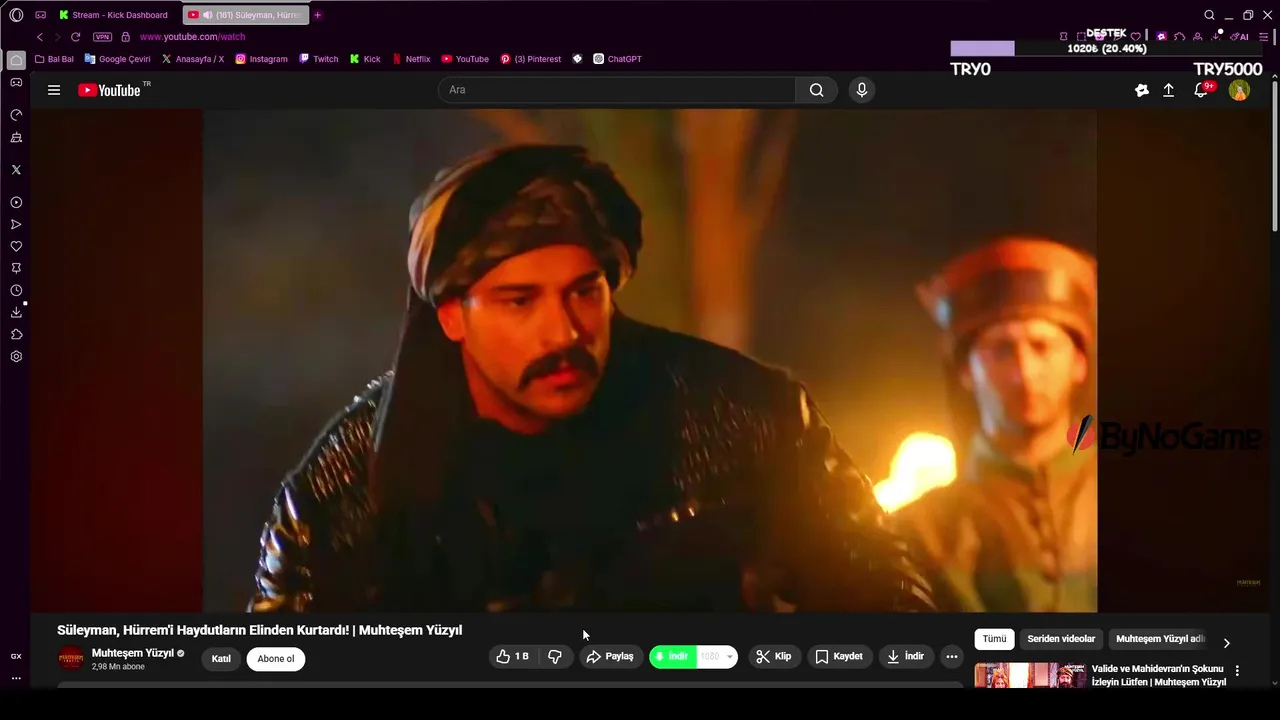
Task: Open Kick bookmark
Action: tap(365, 59)
